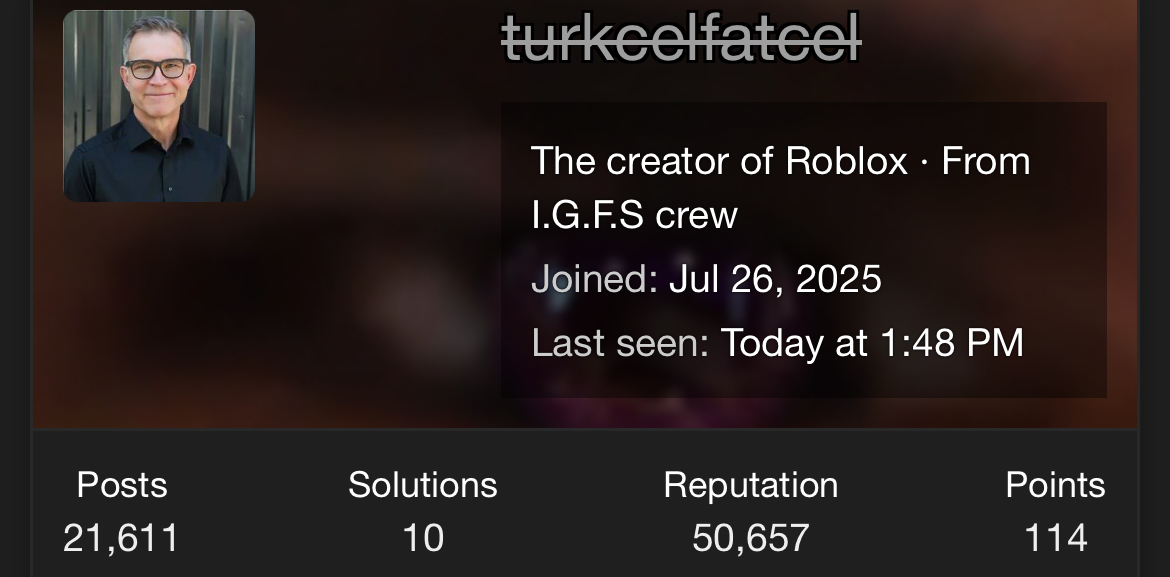This screenshot has height=577, width=1170.
Task: Click the 'Last seen:' label
Action: coord(619,343)
